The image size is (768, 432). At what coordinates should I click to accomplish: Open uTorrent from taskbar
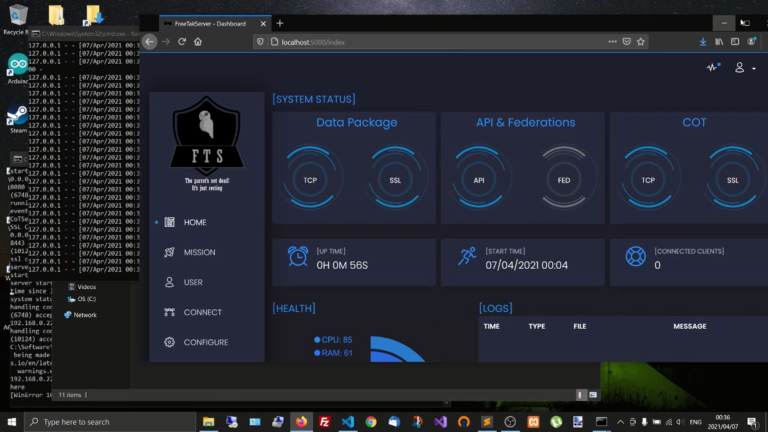(556, 422)
